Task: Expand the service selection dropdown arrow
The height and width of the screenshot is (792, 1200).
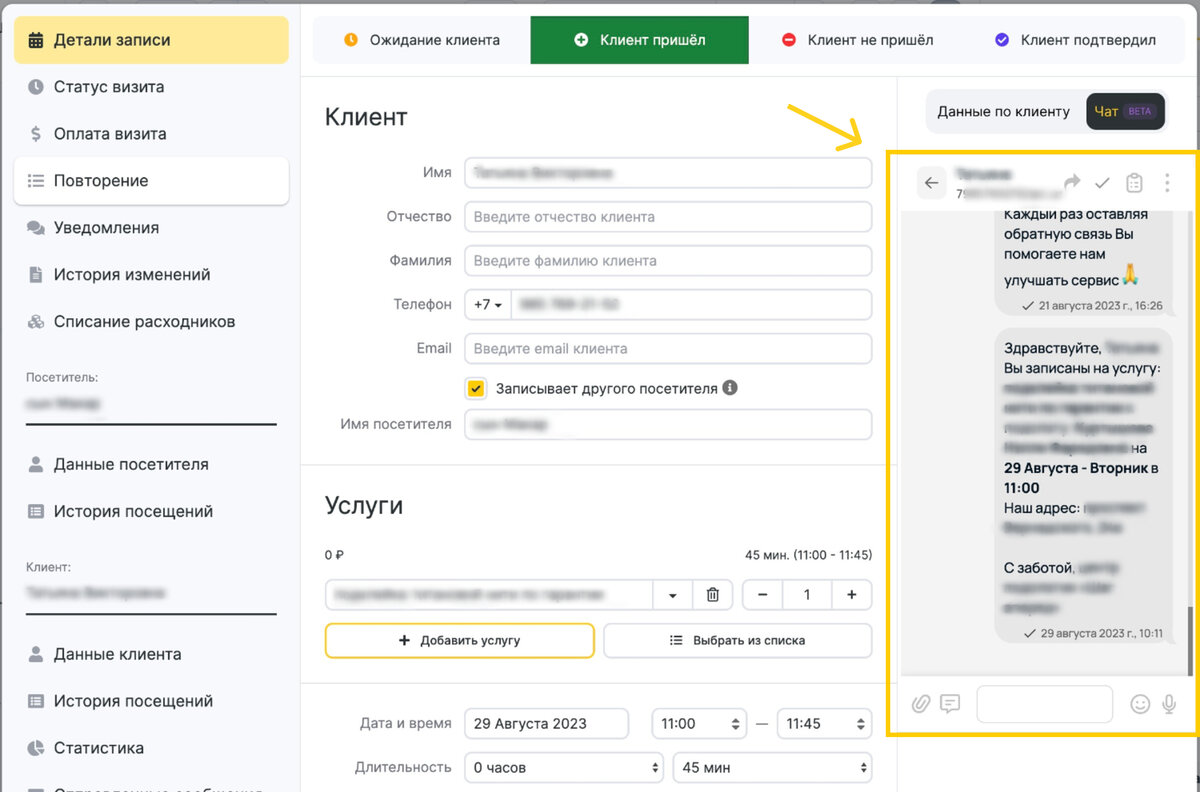Action: pos(675,594)
